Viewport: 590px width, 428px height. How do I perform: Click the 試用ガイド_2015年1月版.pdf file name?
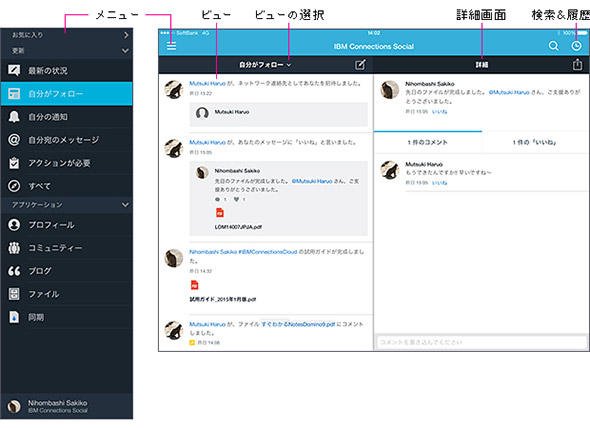point(223,299)
